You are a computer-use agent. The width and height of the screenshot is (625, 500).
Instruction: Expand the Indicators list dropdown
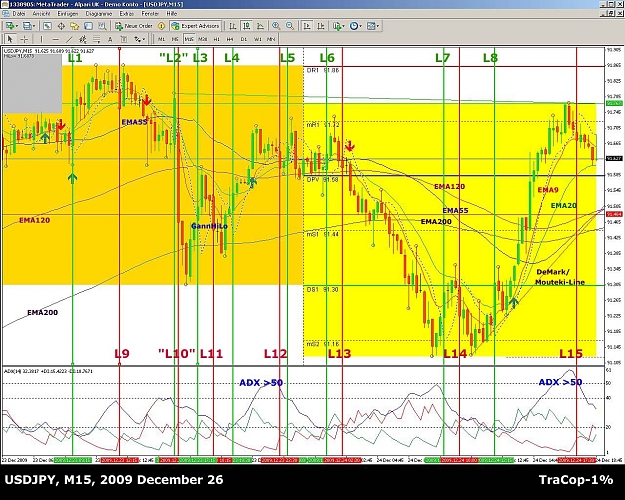(344, 26)
